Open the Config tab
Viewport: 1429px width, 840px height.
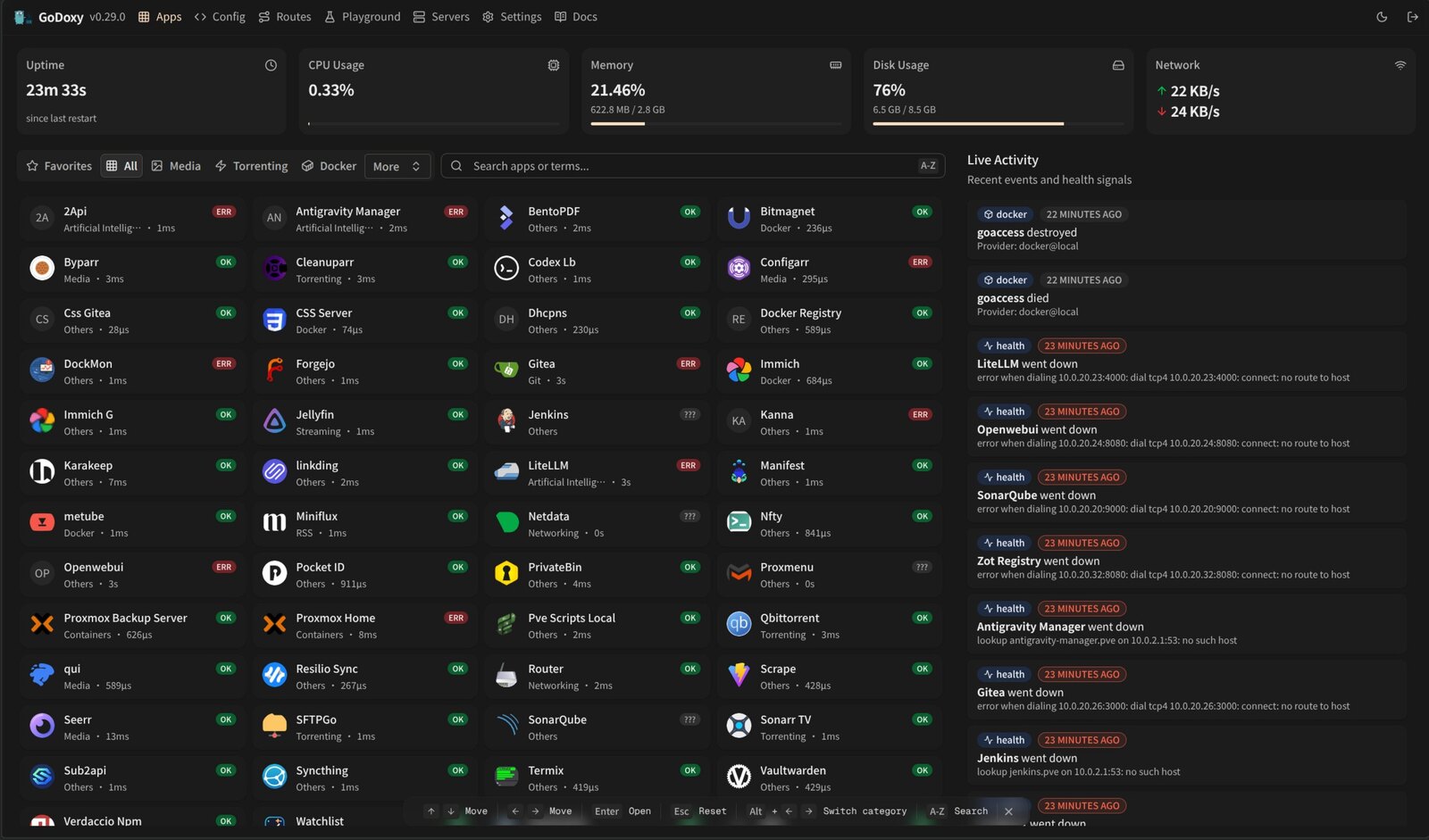point(220,17)
